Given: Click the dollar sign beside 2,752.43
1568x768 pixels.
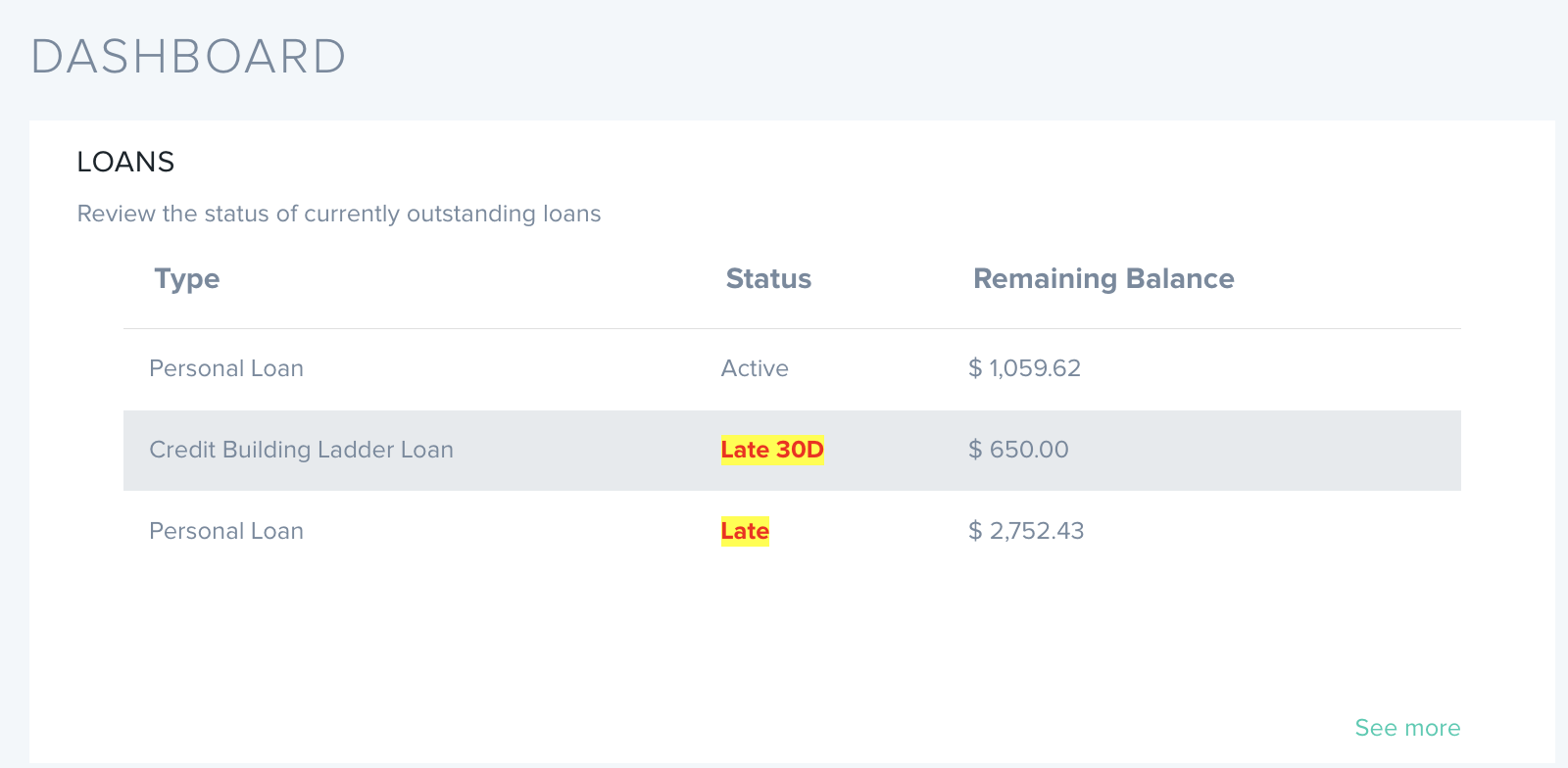Looking at the screenshot, I should [x=975, y=531].
